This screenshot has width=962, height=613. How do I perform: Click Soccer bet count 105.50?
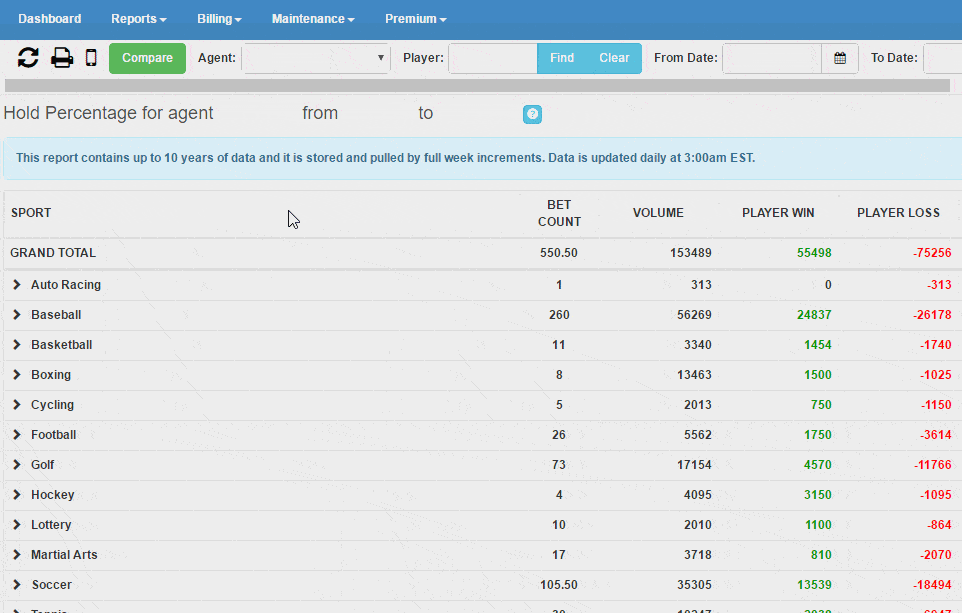(x=559, y=585)
